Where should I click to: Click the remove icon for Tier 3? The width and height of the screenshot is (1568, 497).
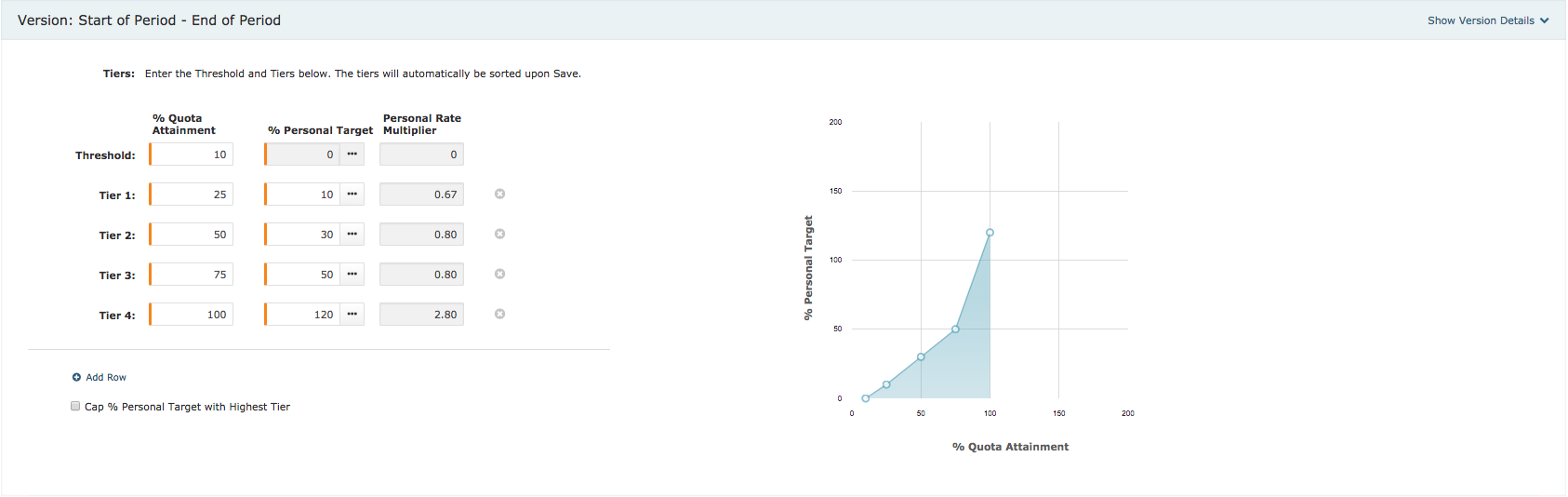(499, 275)
